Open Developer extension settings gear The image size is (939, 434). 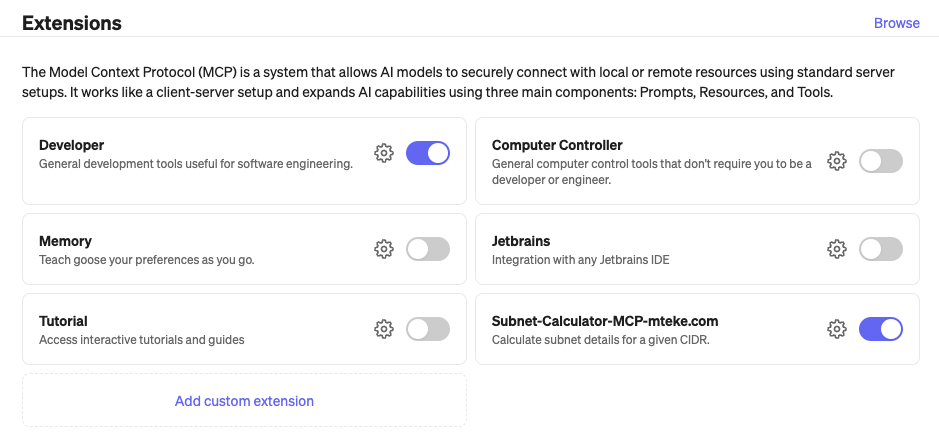(383, 153)
